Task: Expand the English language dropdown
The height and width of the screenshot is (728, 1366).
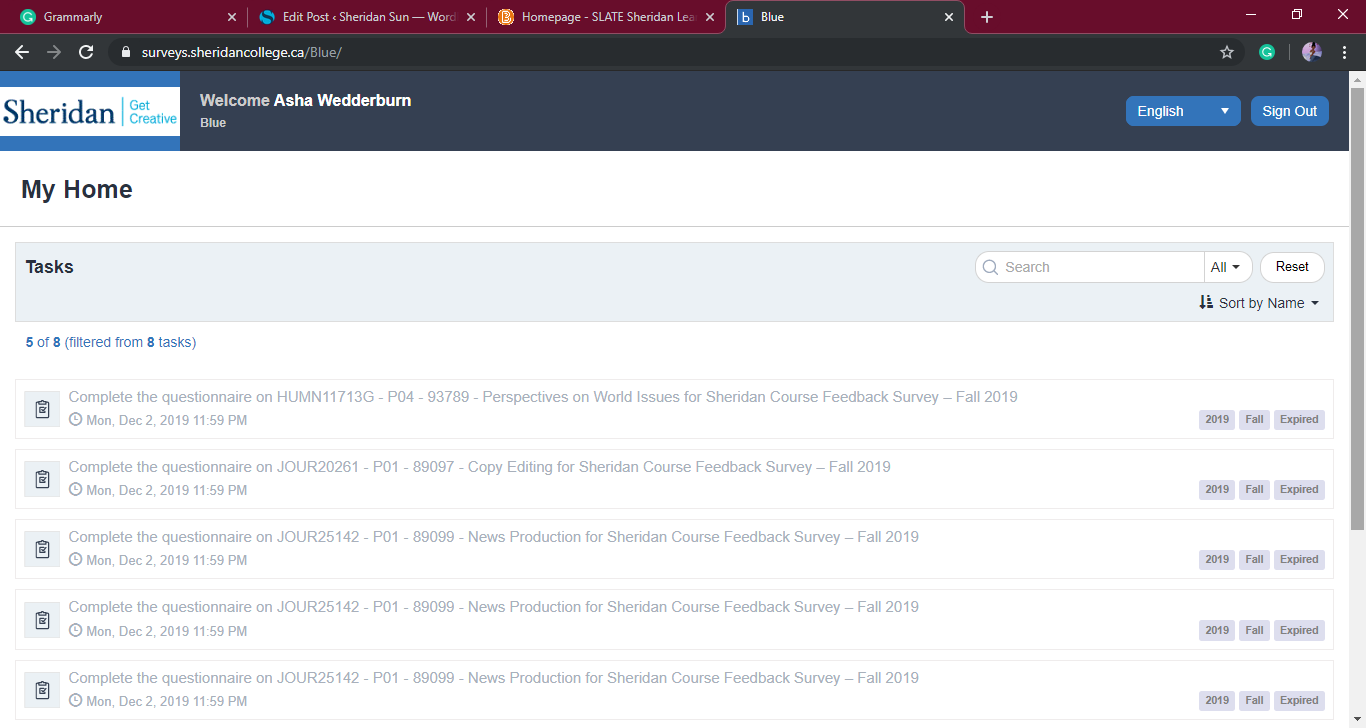Action: (1182, 111)
